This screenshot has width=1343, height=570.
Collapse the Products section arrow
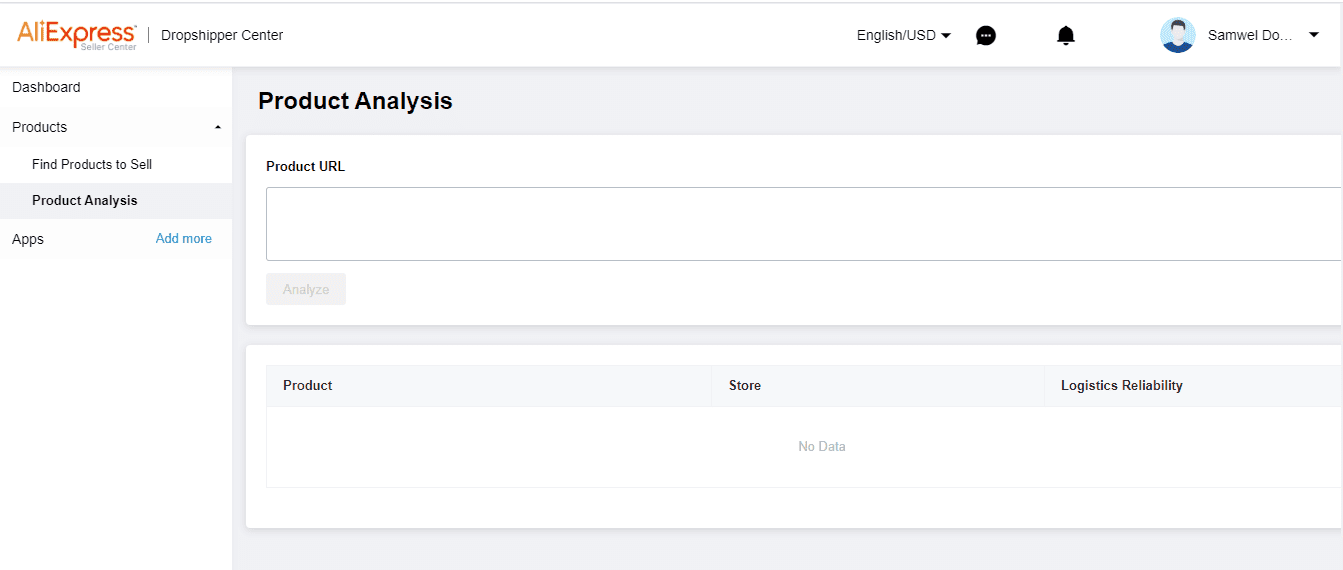click(218, 128)
